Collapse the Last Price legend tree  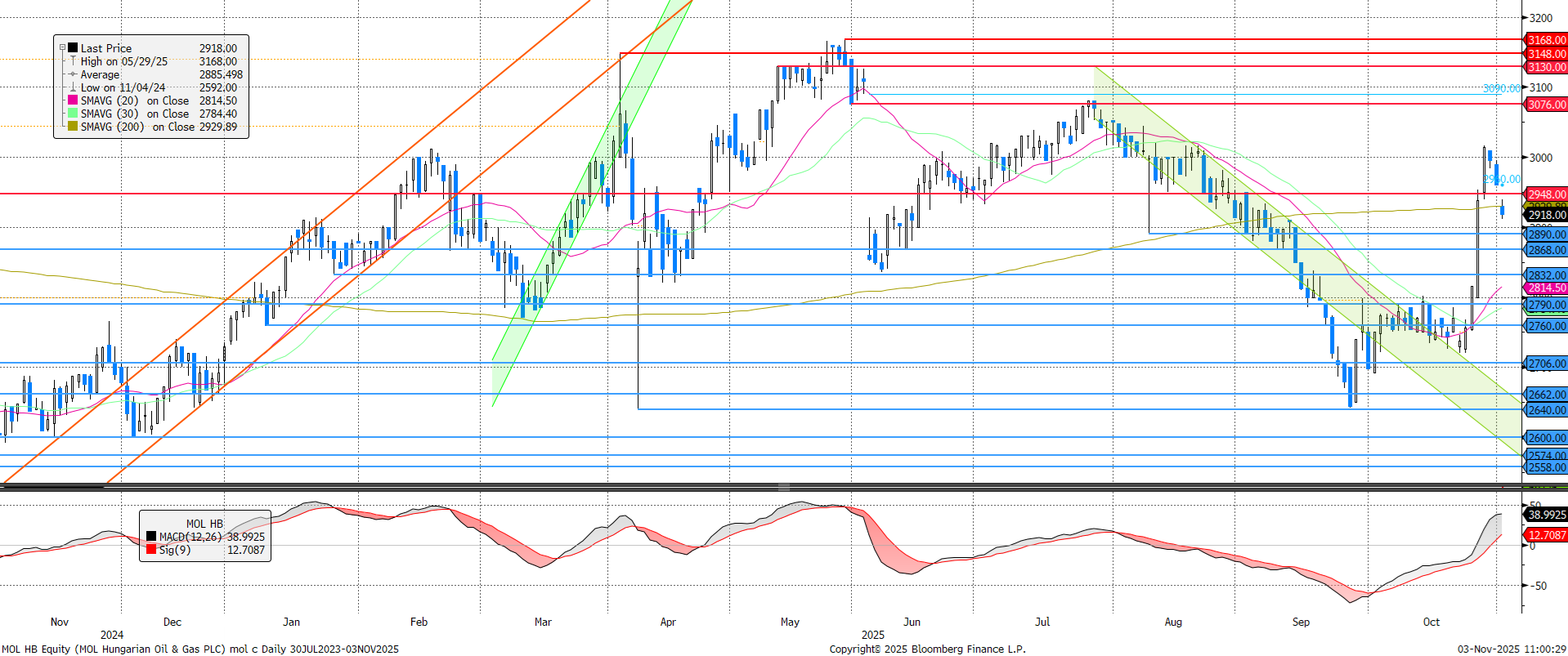click(x=62, y=48)
